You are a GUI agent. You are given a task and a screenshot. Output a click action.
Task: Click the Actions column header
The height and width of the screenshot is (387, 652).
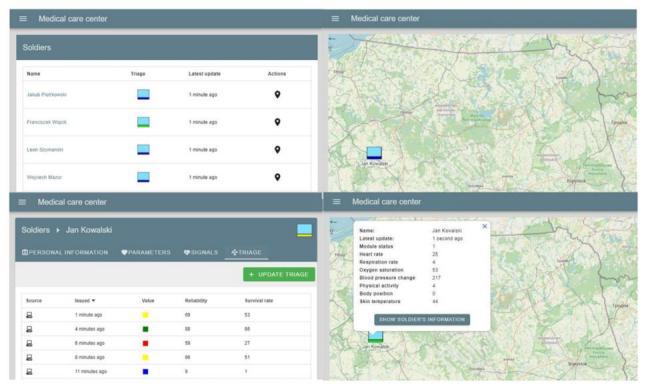pyautogui.click(x=277, y=74)
